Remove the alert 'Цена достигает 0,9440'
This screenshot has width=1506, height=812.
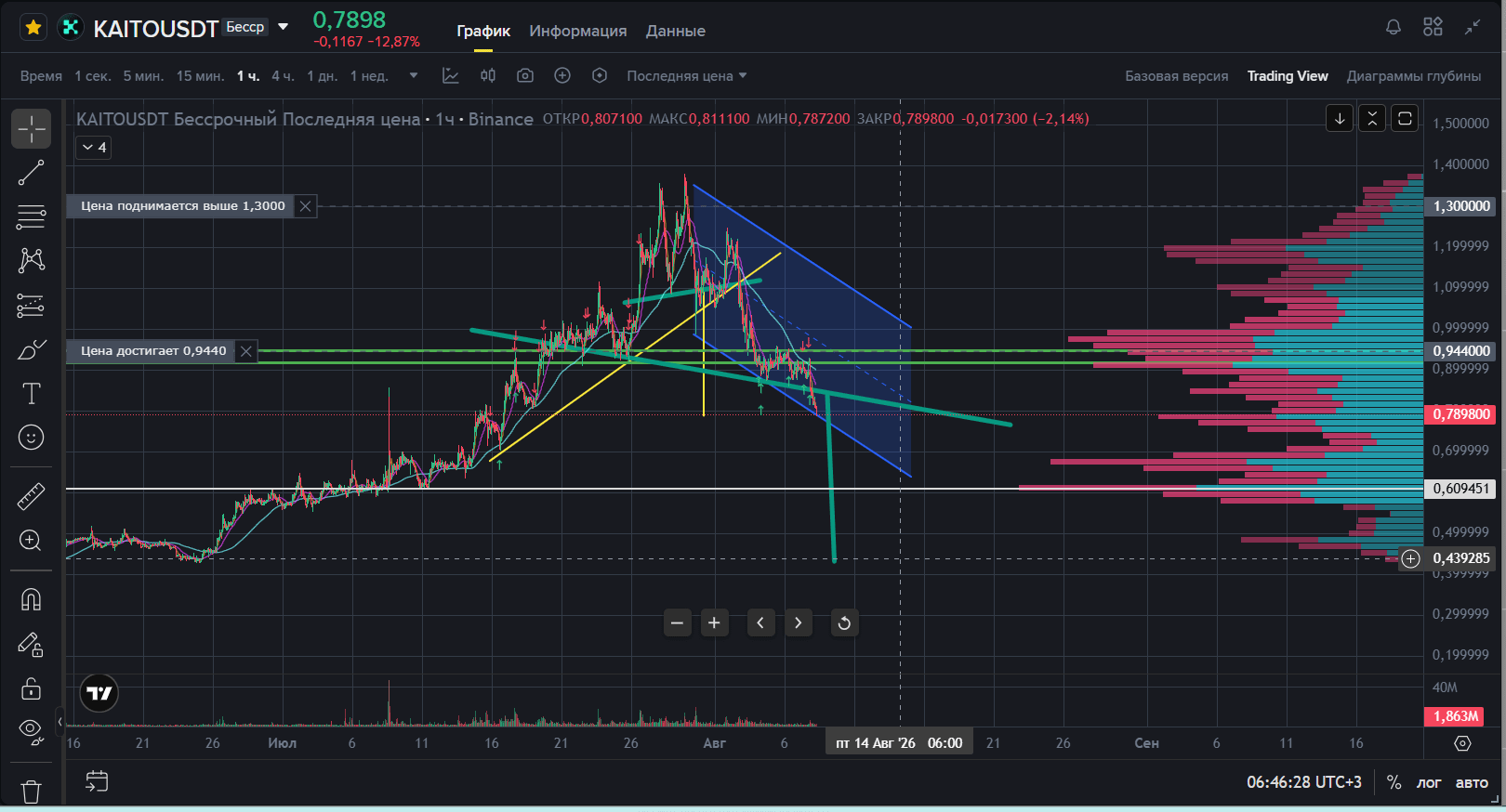pos(245,351)
